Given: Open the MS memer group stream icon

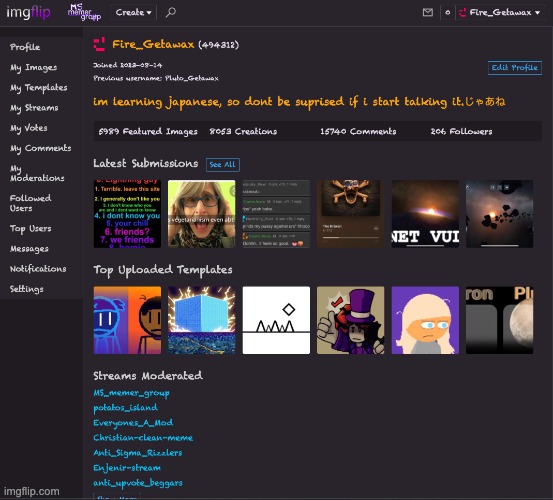Looking at the screenshot, I should (x=84, y=12).
